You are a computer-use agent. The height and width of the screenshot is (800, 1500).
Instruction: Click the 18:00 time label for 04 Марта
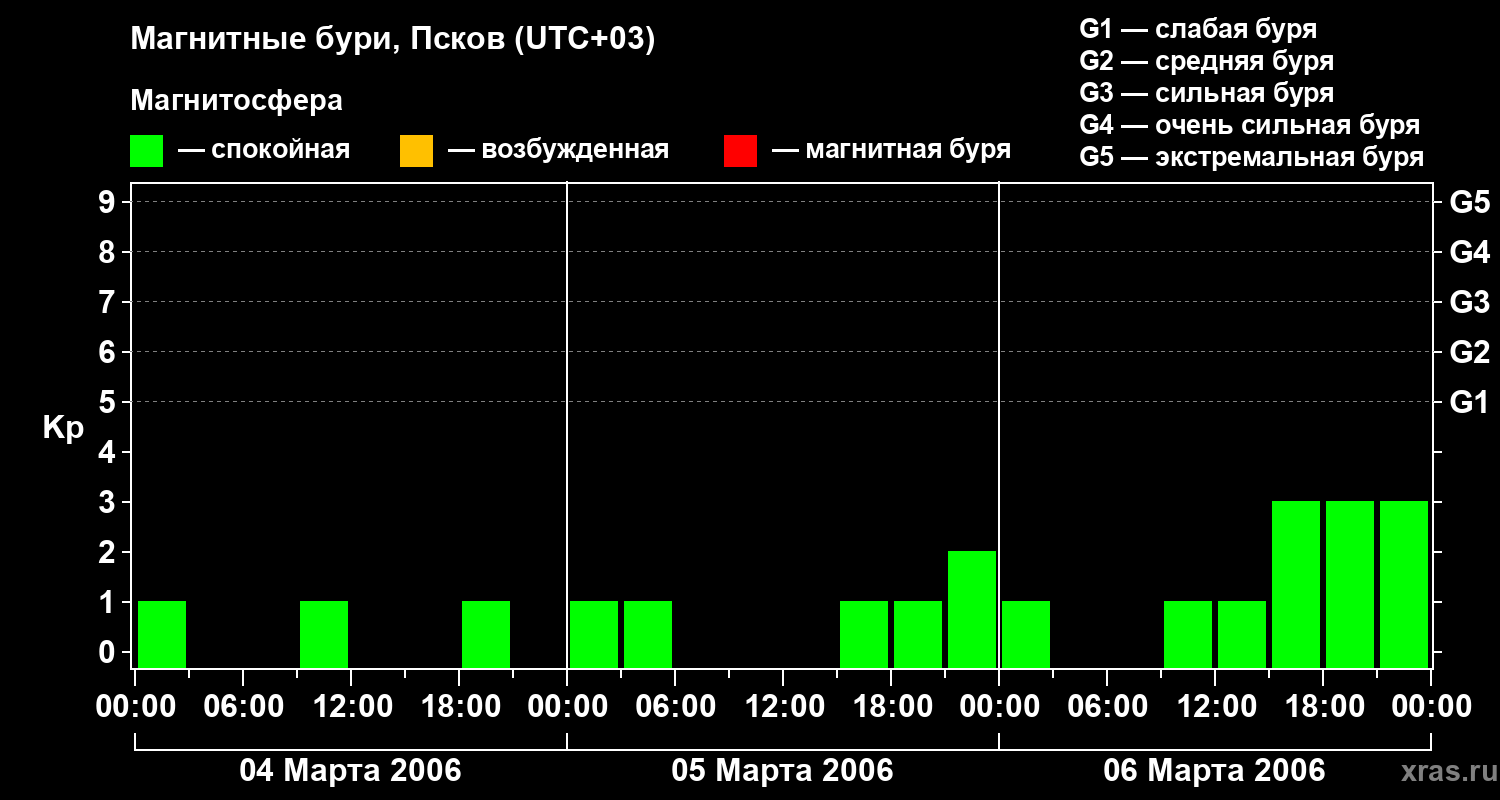pos(459,707)
